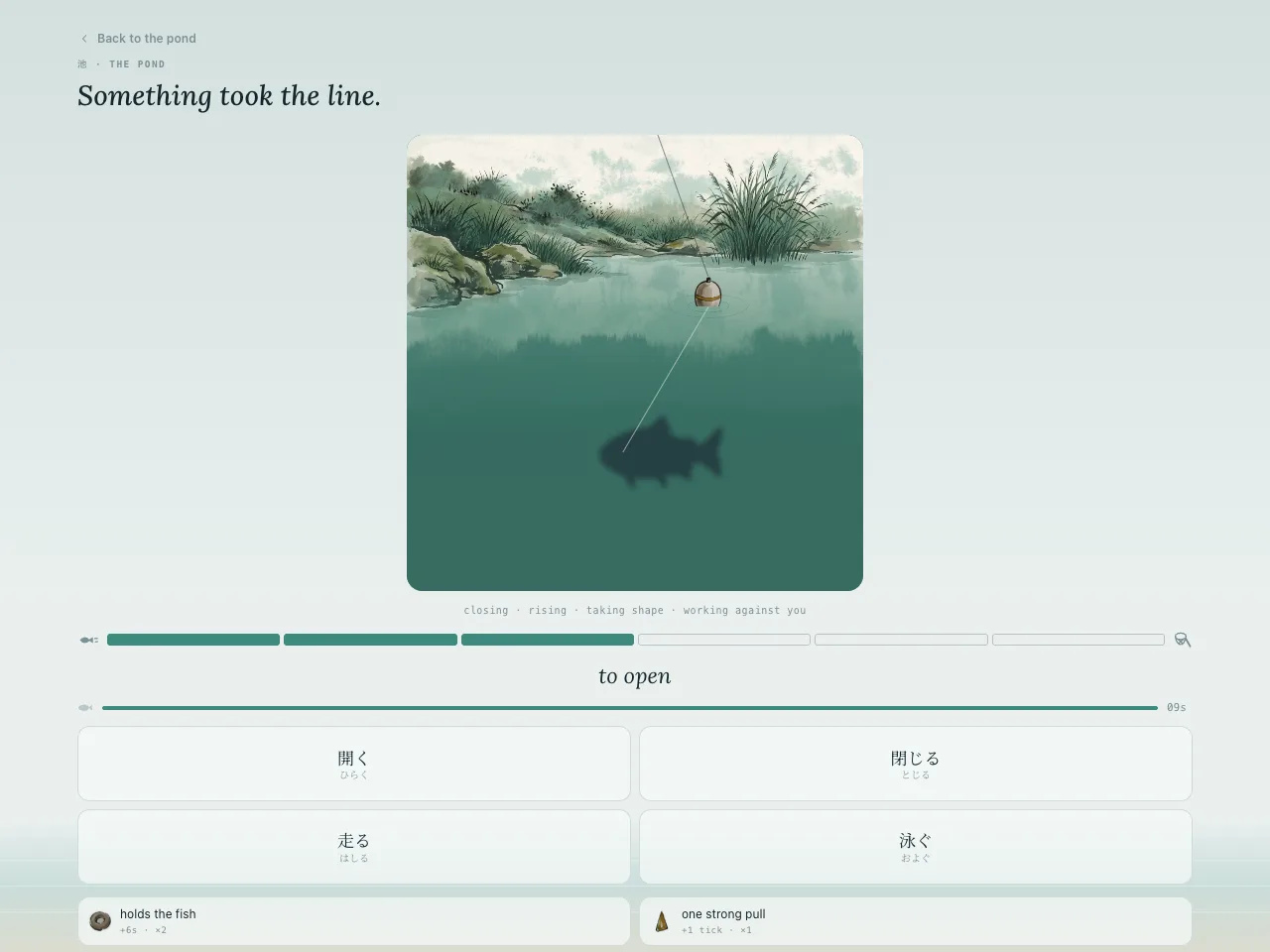1270x952 pixels.
Task: Click the reel icon on 'holds the fish'
Action: coord(100,921)
